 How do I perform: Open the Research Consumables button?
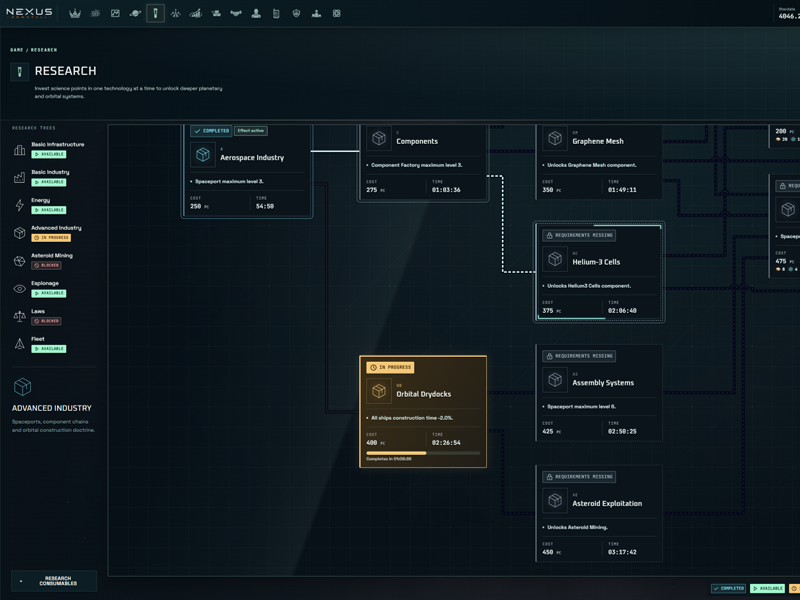(x=54, y=581)
